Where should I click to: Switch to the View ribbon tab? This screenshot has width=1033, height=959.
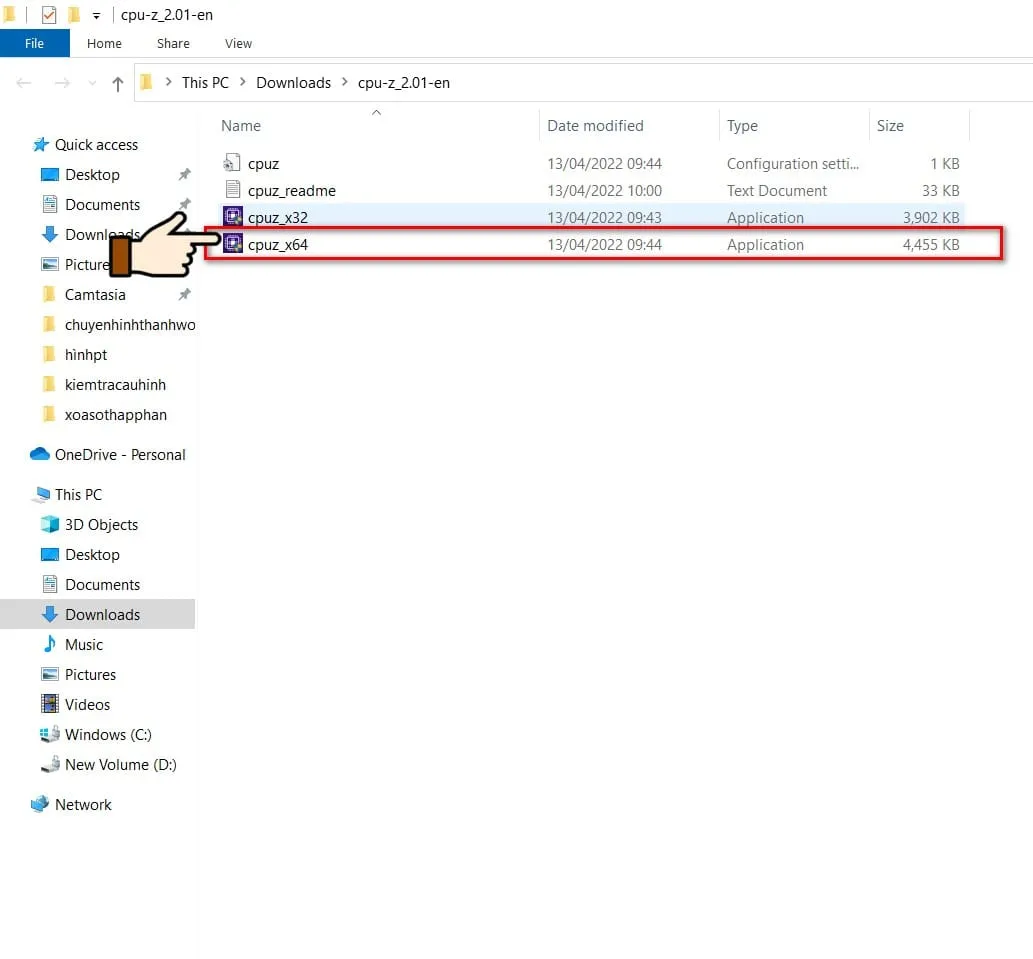238,44
